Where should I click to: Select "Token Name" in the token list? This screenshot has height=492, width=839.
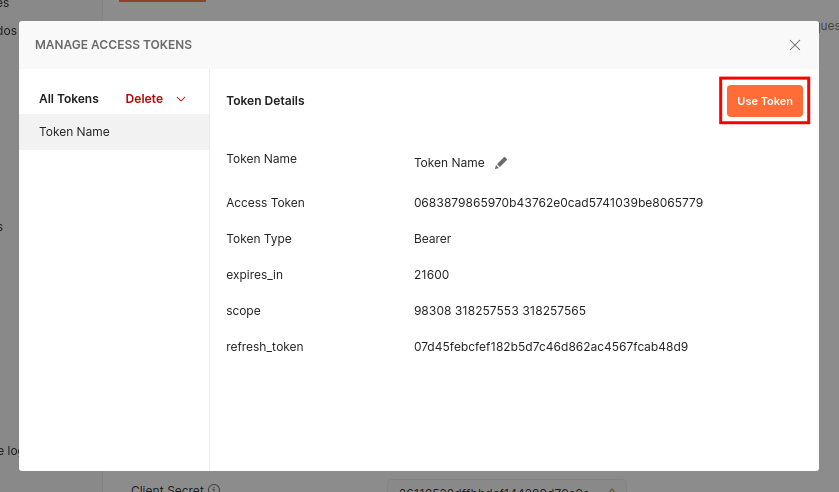coord(74,132)
